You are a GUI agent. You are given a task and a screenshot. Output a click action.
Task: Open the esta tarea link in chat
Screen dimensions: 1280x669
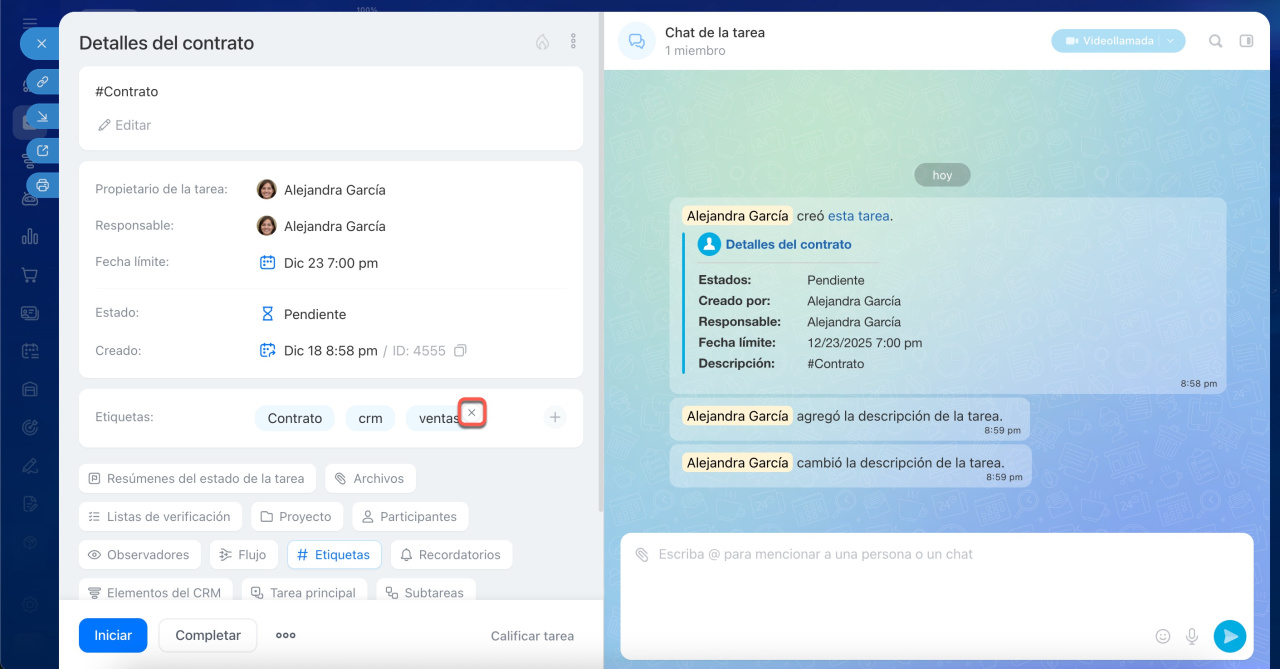coord(858,216)
